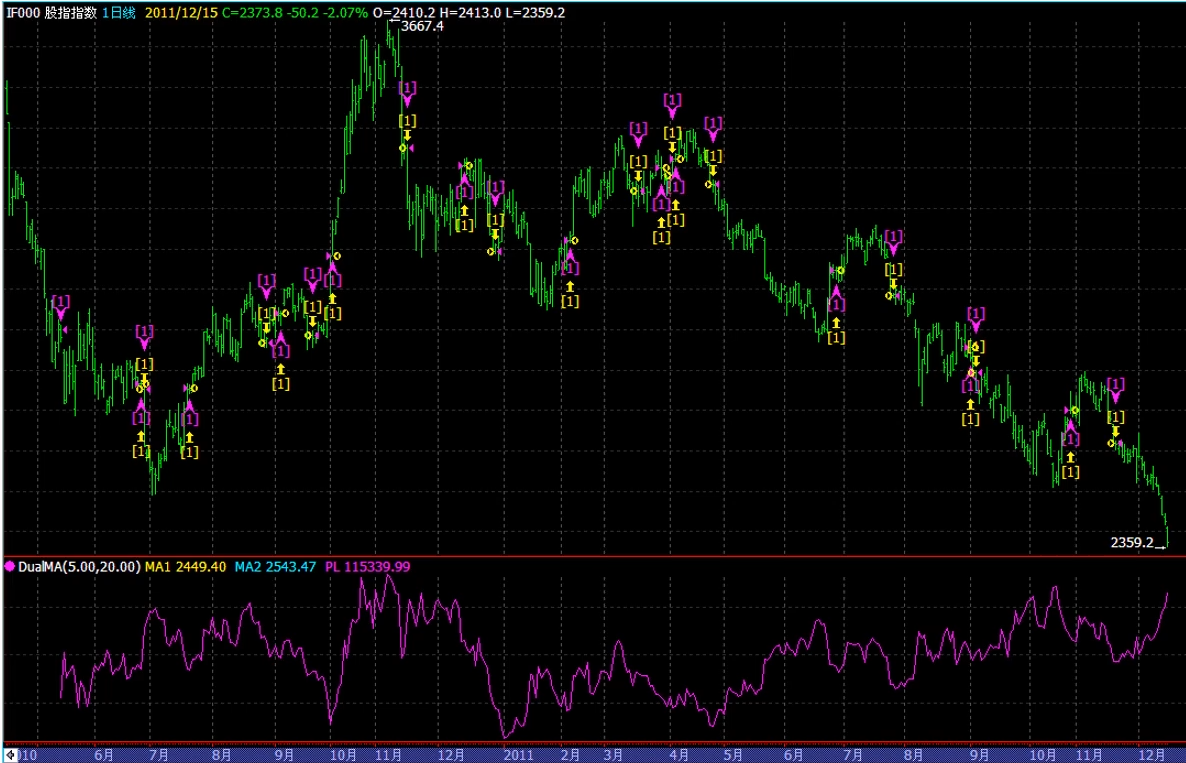This screenshot has height=763, width=1186.
Task: Click the scroll-left arrow on the timeline
Action: click(11, 754)
